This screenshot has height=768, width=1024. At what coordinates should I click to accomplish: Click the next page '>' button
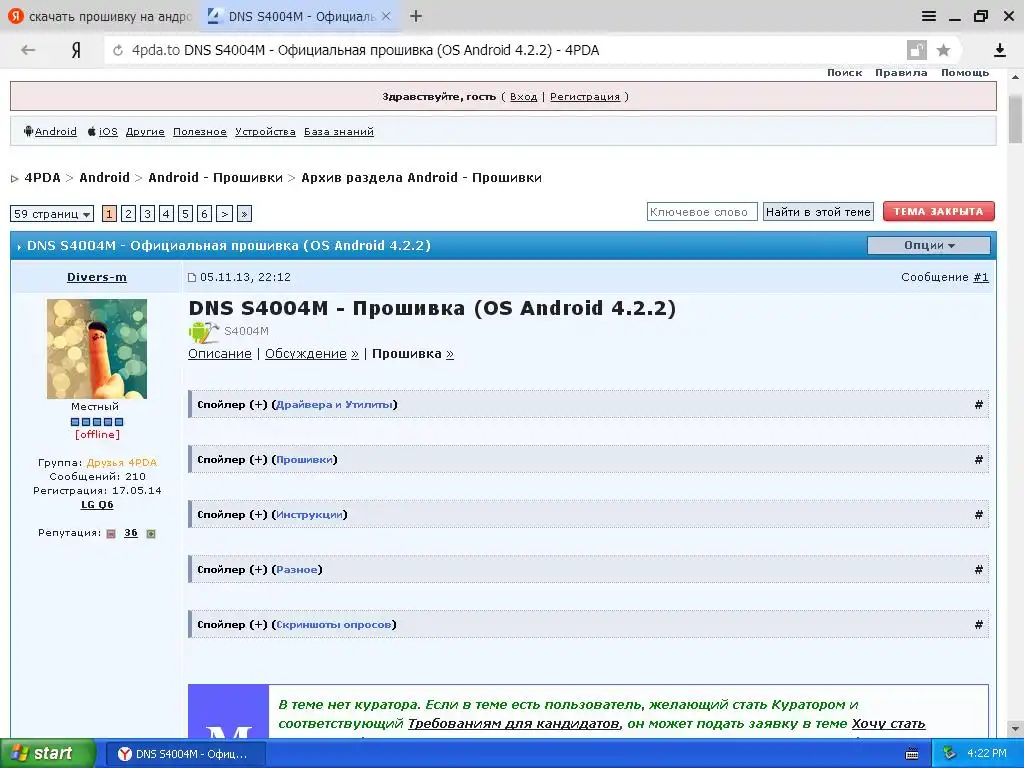224,214
